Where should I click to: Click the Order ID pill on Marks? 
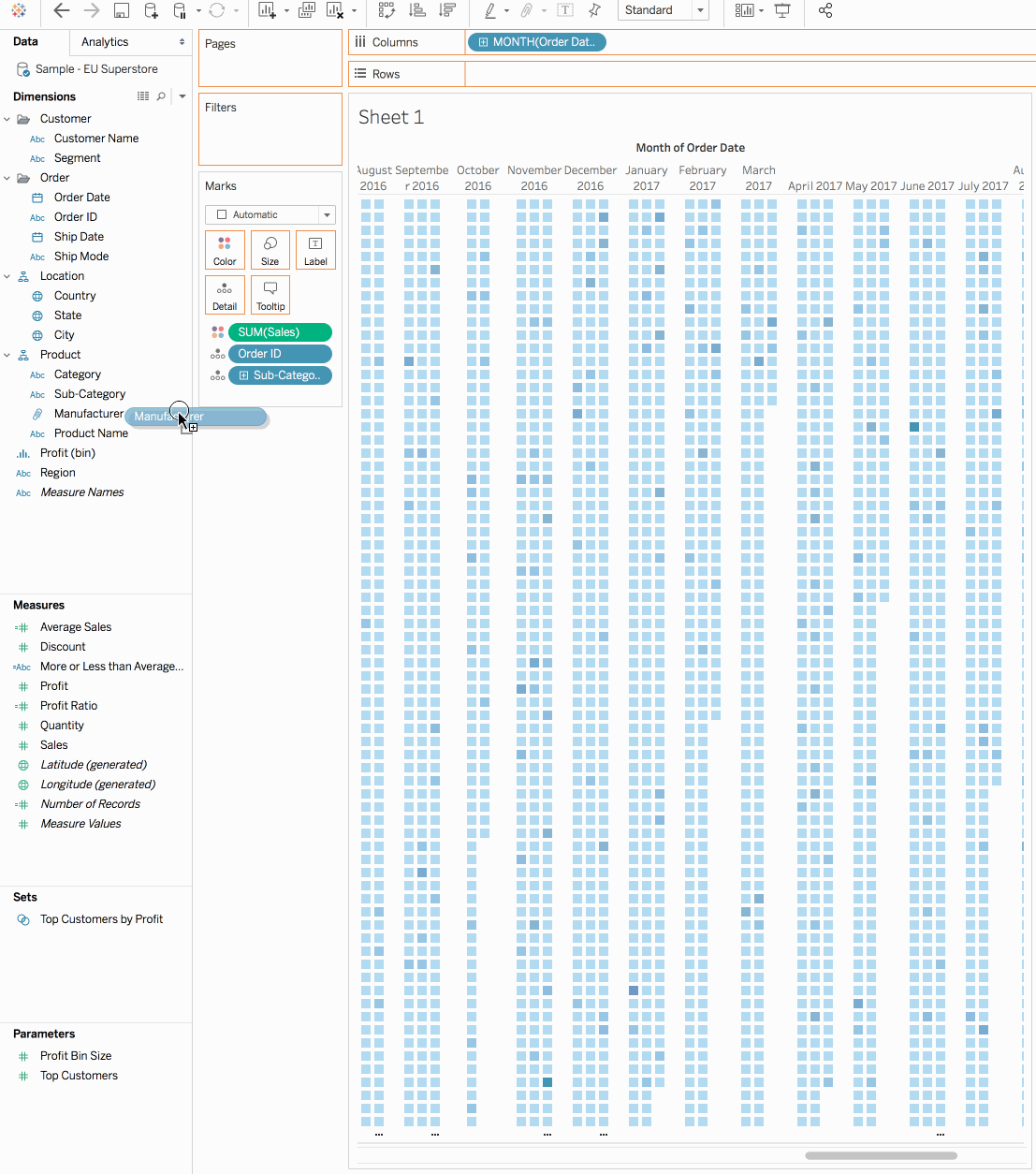click(280, 354)
